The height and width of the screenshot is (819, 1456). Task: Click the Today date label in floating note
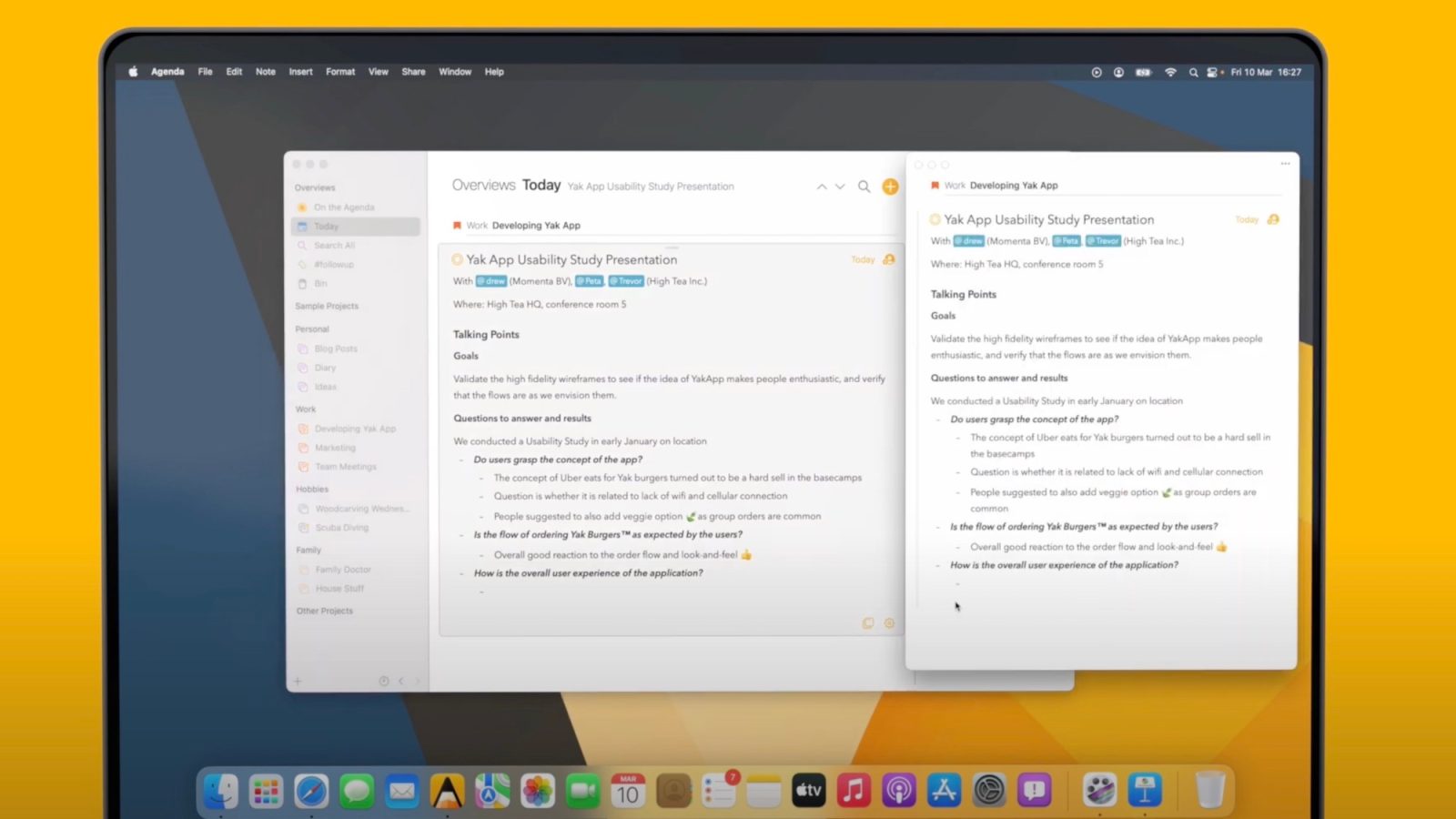1246,219
